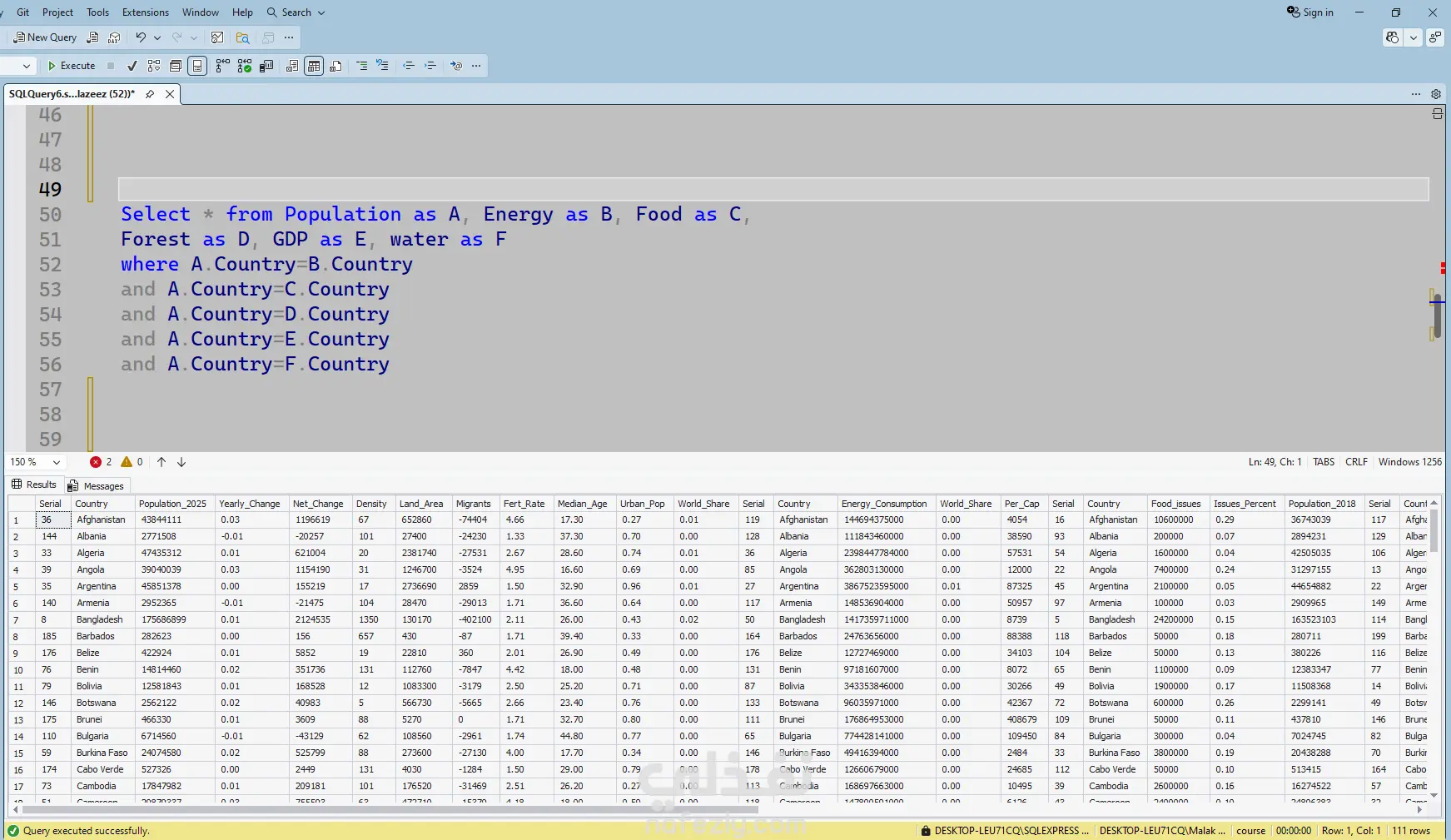Include Client Statistics icon
The width and height of the screenshot is (1451, 840).
[x=266, y=66]
